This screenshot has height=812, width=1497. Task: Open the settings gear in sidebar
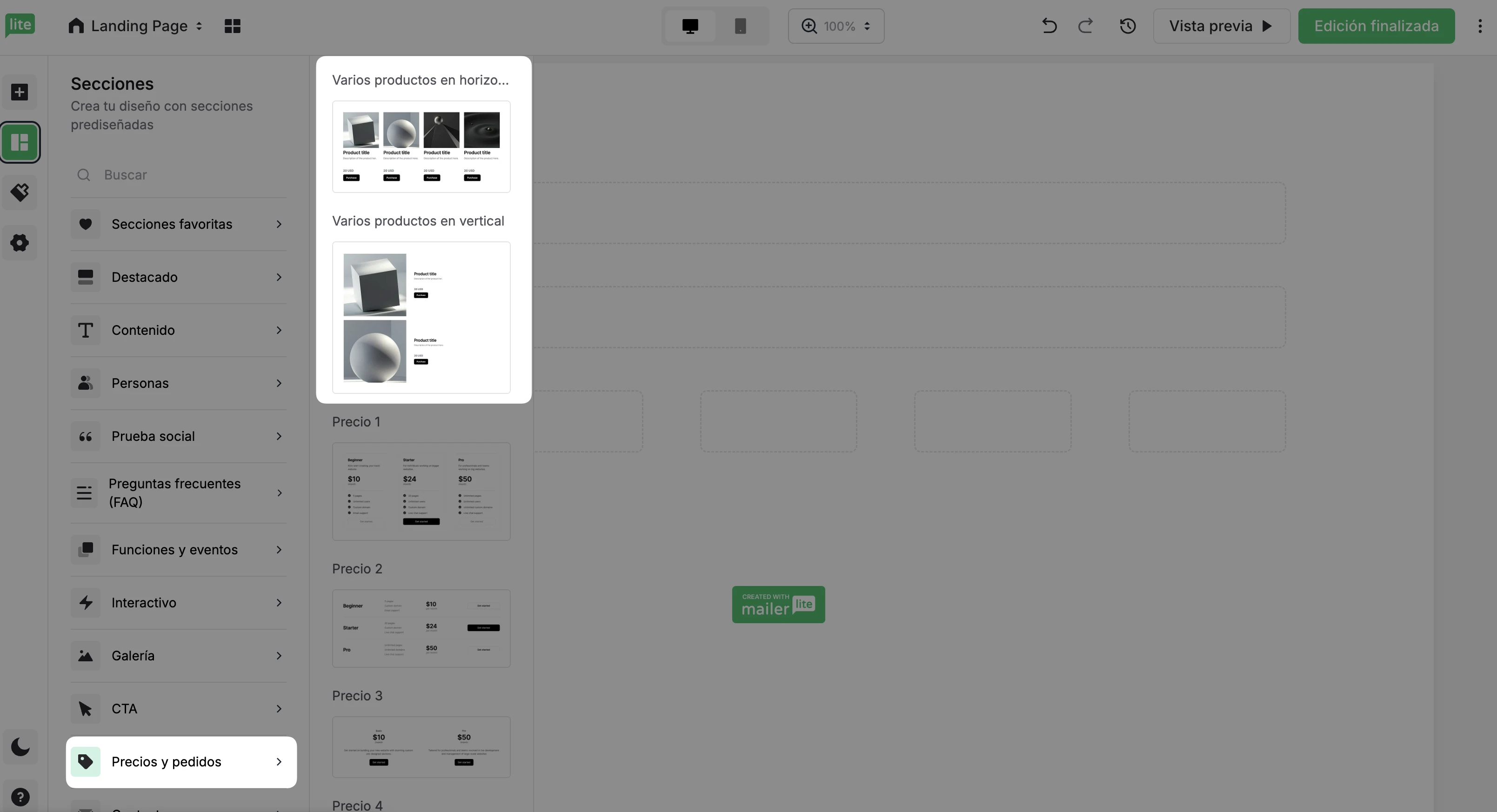pos(20,243)
